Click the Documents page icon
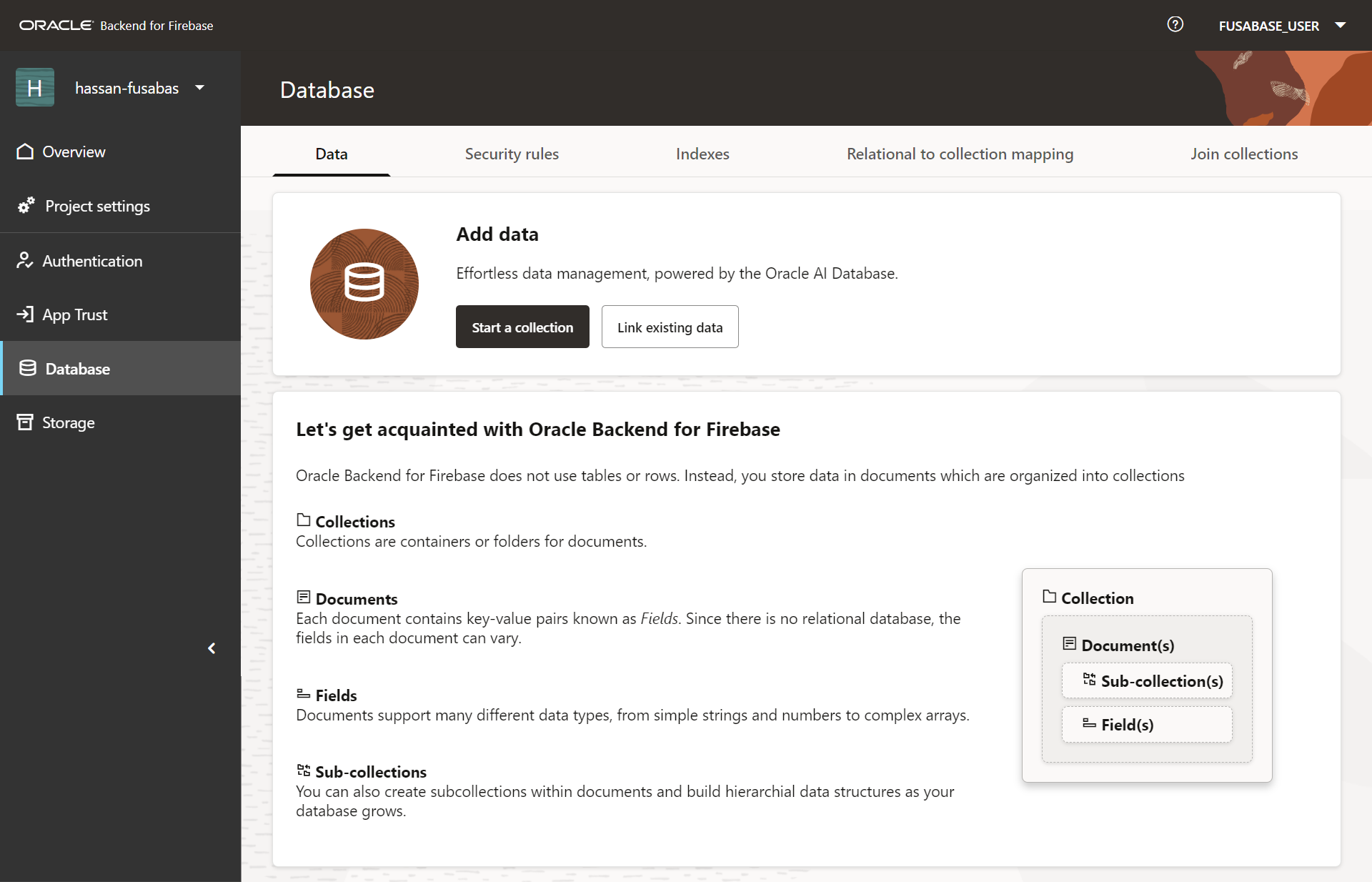The image size is (1372, 882). tap(304, 597)
